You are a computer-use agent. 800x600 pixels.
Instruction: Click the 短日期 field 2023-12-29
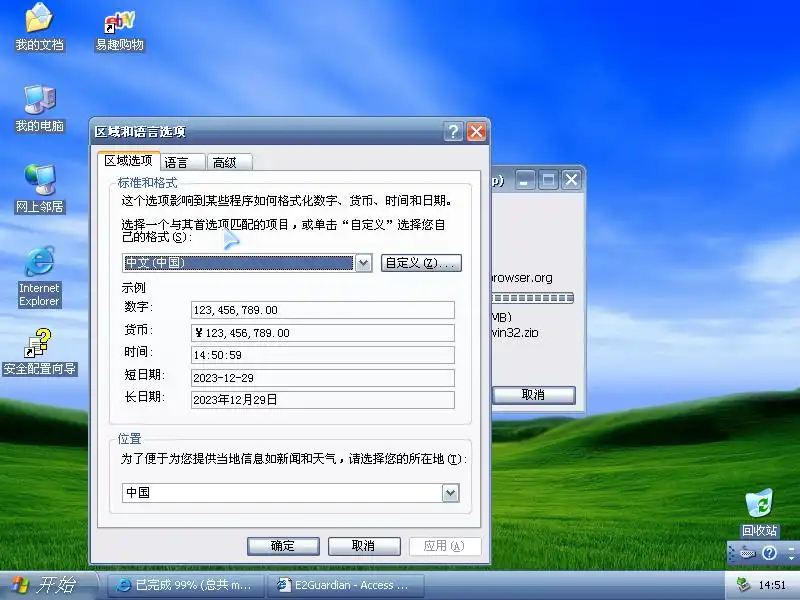322,378
